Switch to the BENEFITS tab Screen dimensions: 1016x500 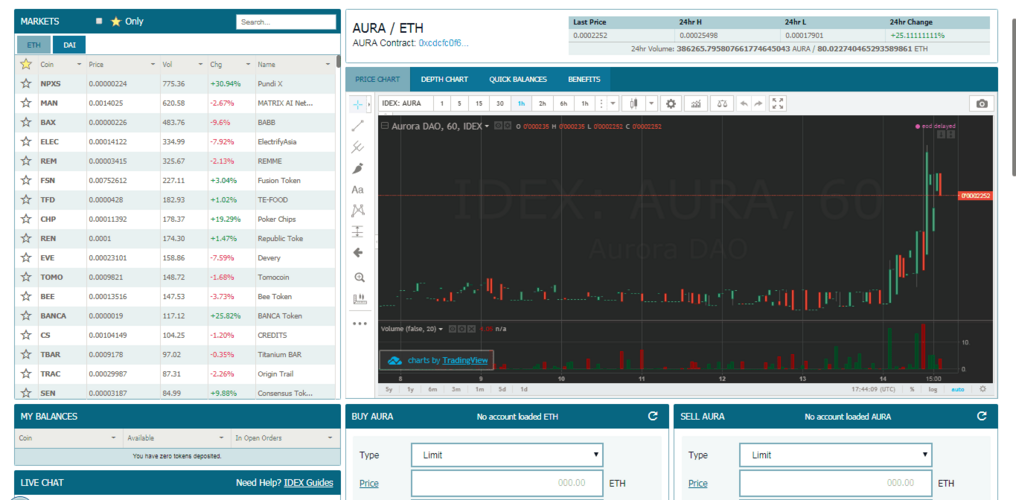point(584,80)
